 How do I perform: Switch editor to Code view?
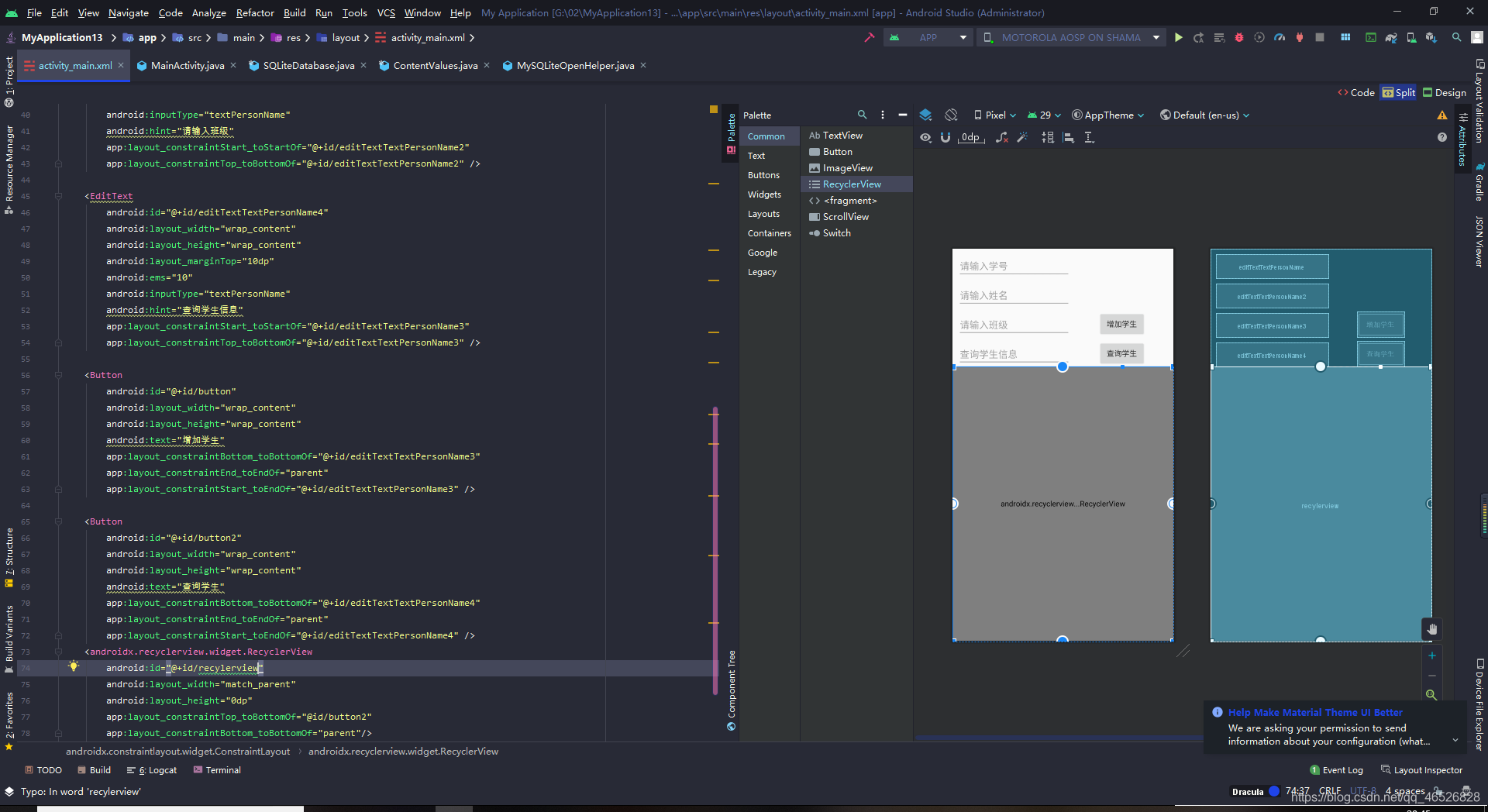tap(1356, 92)
